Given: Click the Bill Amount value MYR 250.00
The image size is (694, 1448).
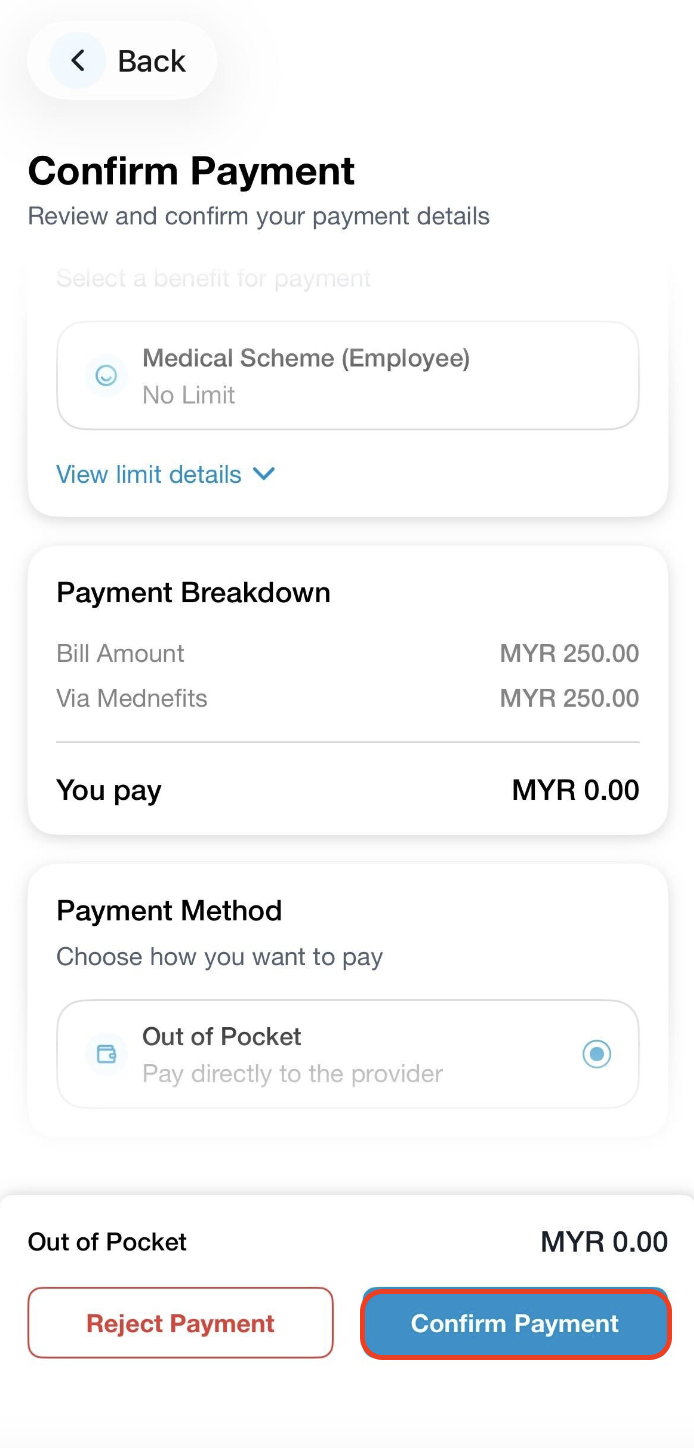Looking at the screenshot, I should pyautogui.click(x=569, y=654).
